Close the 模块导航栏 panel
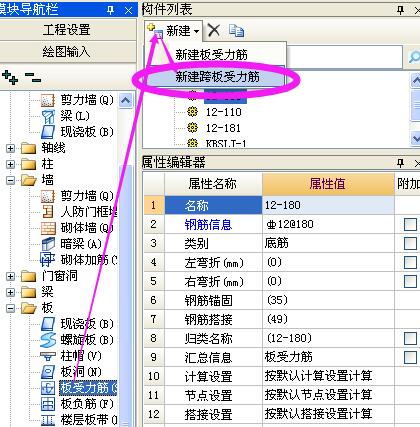Screen dimensions: 420x427 coord(128,10)
